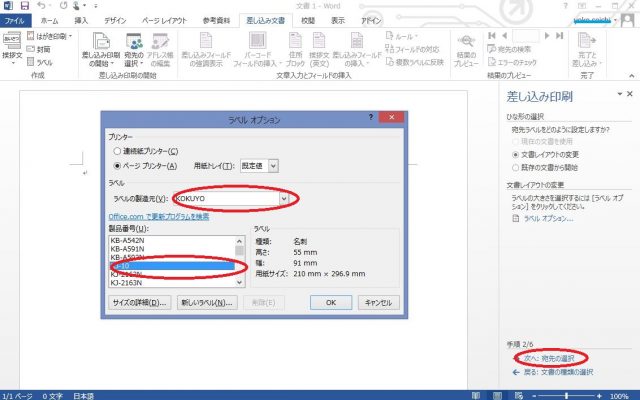Open the KOKUYO label vendor dropdown
Image resolution: width=640 pixels, height=400 pixels.
tap(285, 199)
